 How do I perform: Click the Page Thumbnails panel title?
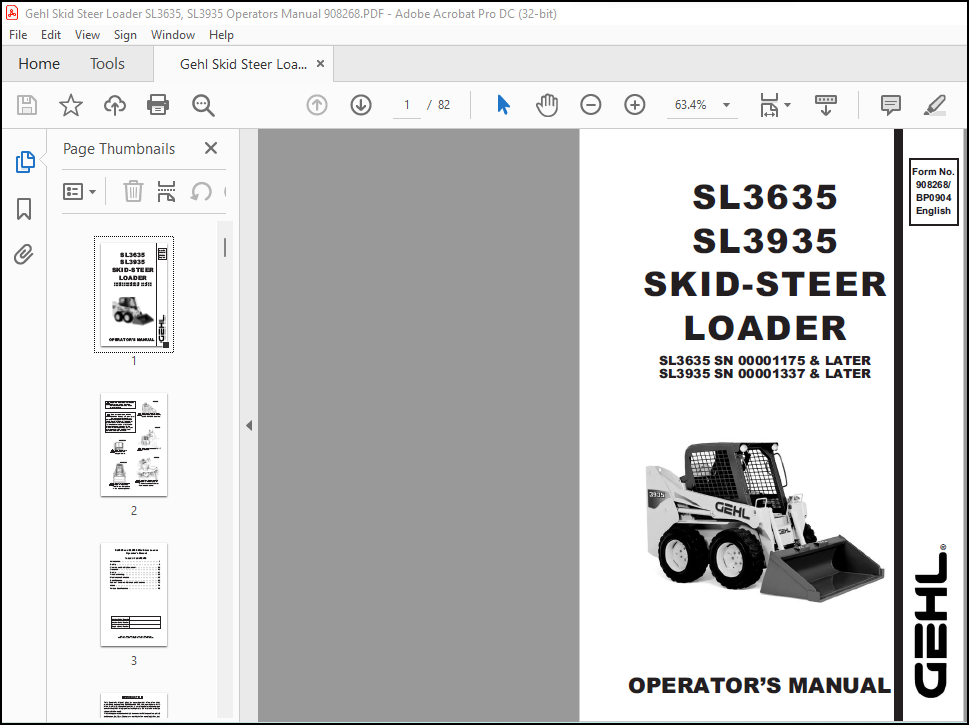[119, 149]
